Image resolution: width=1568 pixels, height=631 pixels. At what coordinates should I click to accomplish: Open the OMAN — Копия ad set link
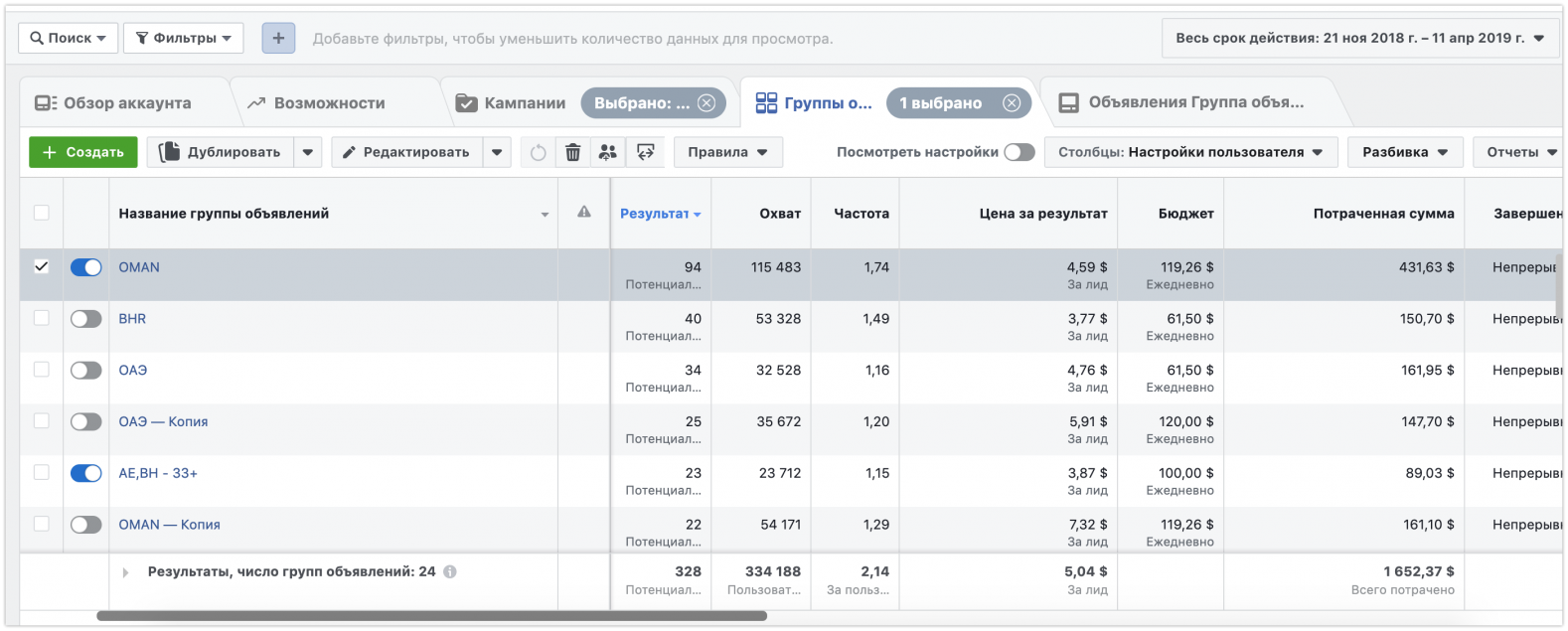coord(169,525)
